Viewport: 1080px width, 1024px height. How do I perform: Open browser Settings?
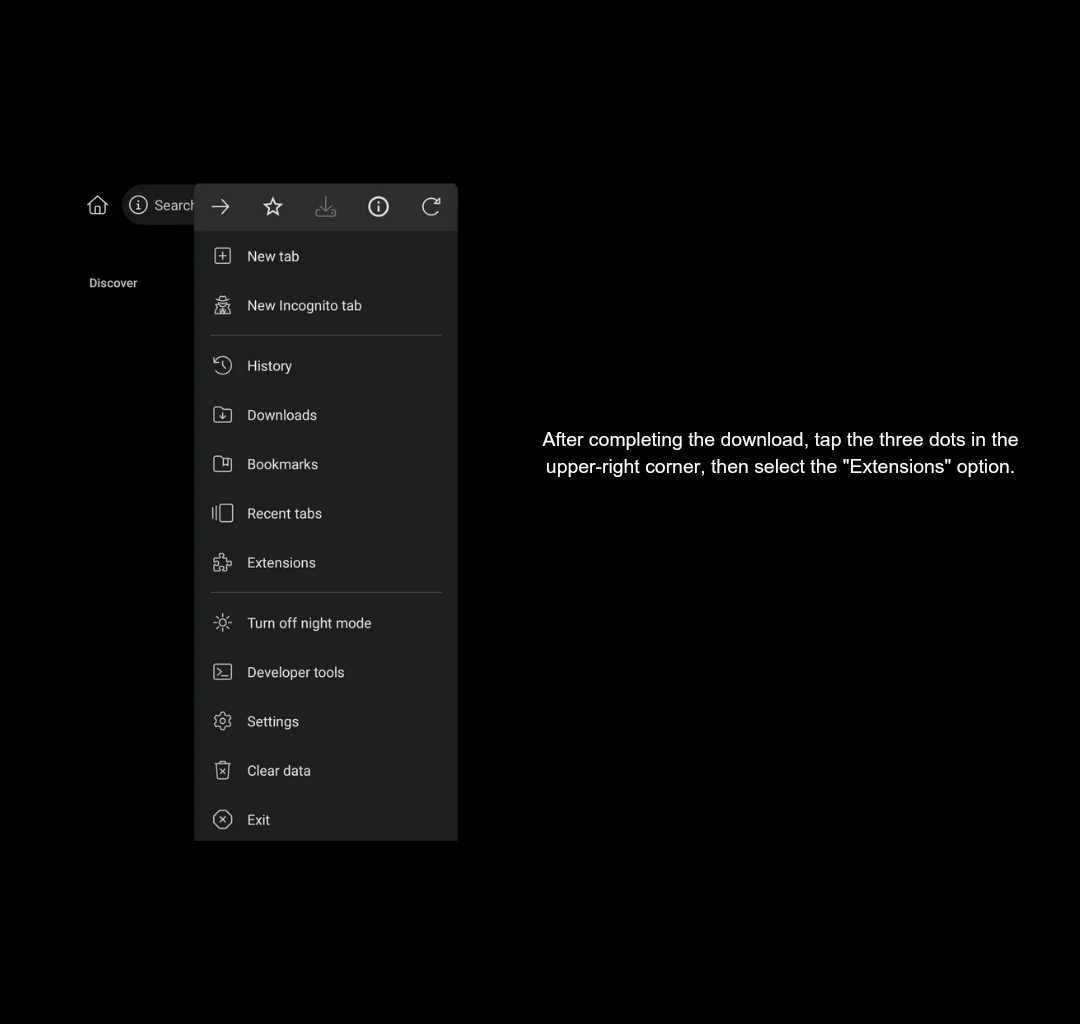[272, 722]
